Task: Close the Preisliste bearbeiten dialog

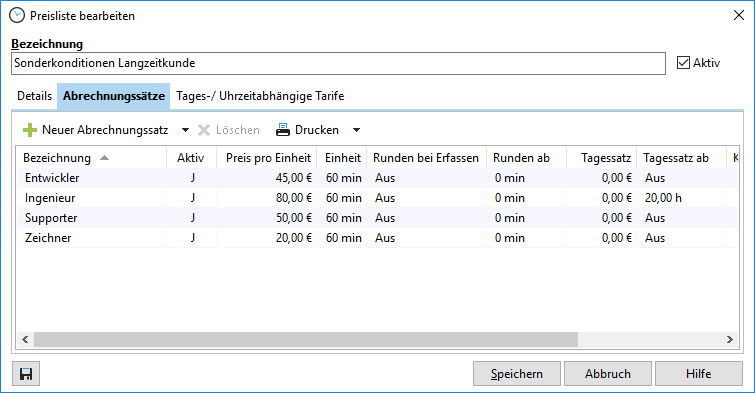Action: (x=739, y=15)
